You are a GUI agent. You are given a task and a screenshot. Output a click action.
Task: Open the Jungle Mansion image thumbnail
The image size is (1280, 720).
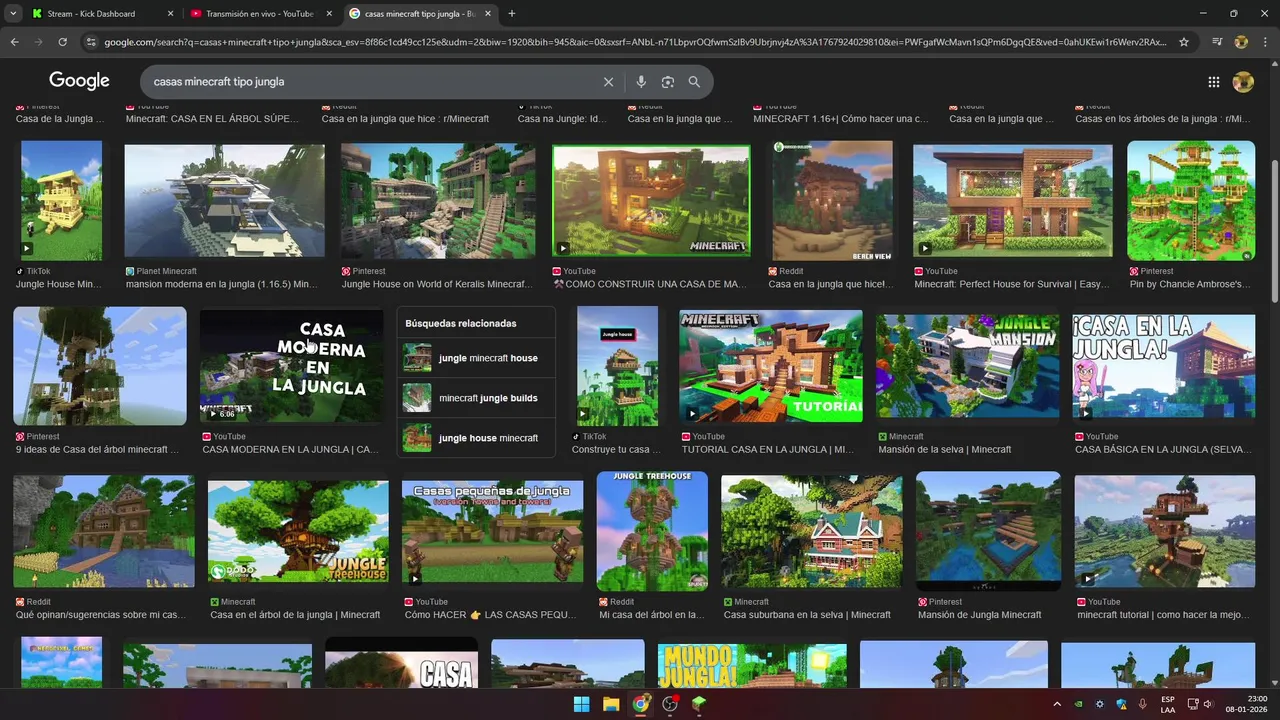(x=968, y=366)
